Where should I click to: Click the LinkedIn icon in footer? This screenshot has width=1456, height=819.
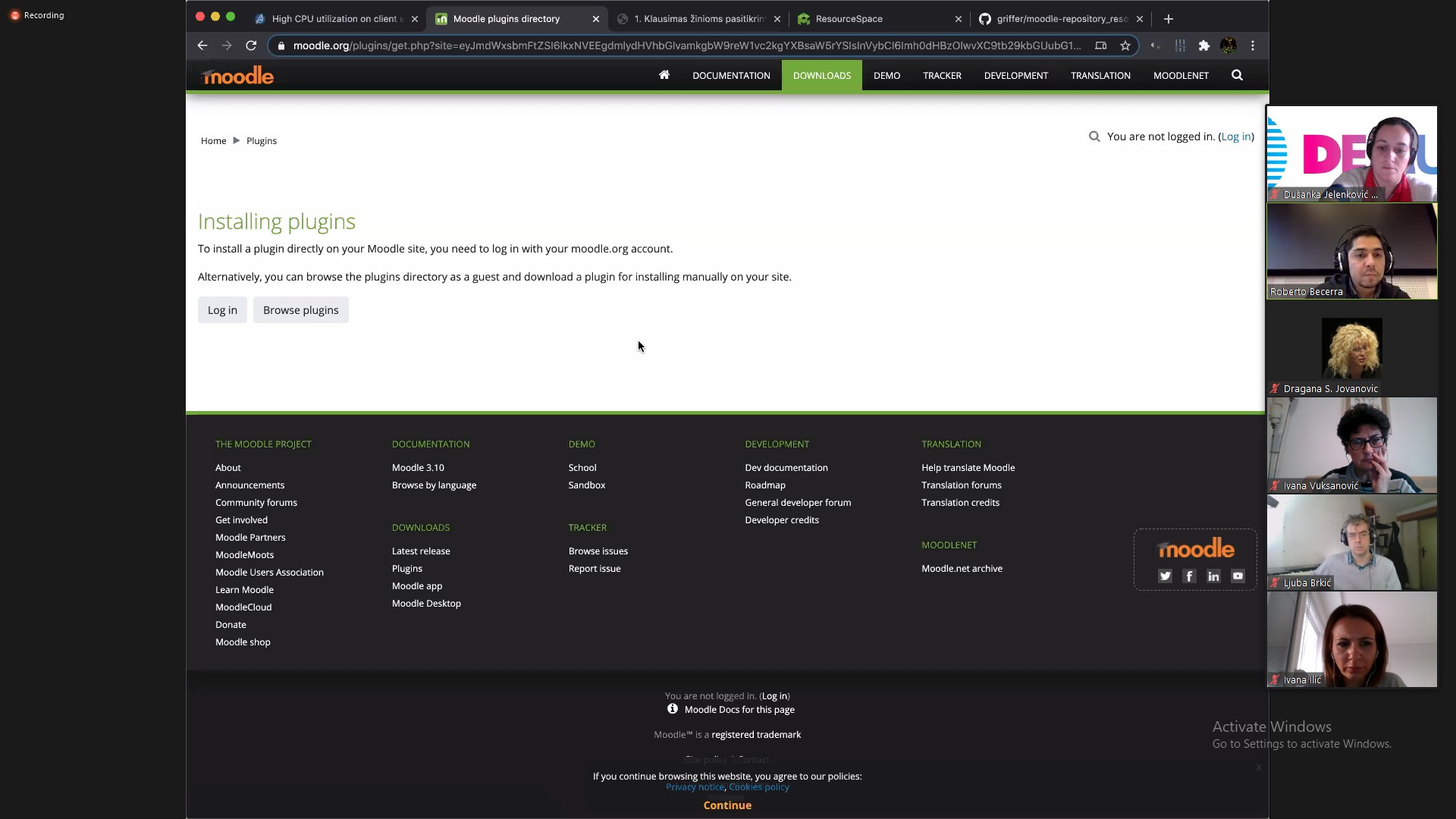pyautogui.click(x=1214, y=576)
